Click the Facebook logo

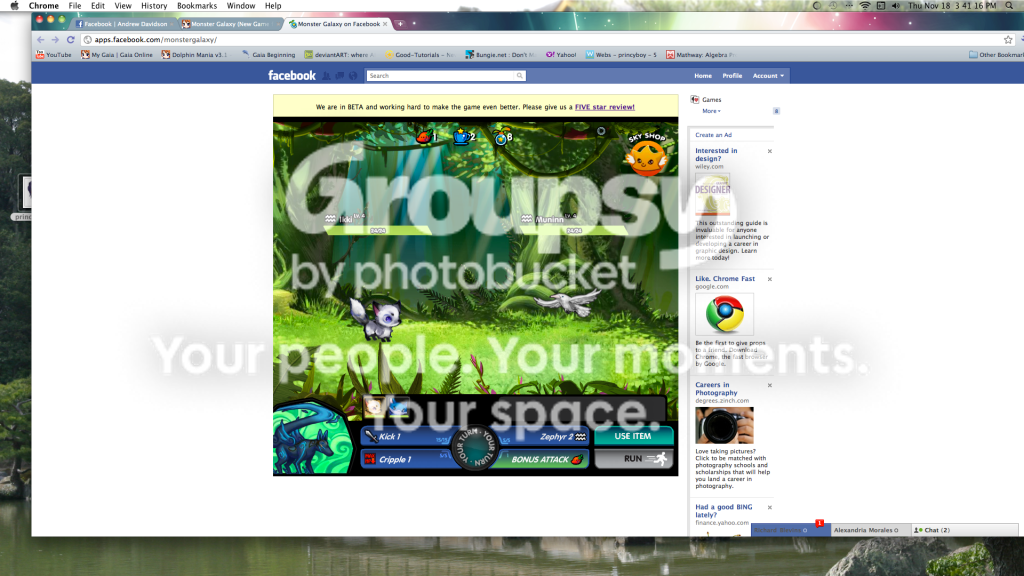pyautogui.click(x=291, y=76)
